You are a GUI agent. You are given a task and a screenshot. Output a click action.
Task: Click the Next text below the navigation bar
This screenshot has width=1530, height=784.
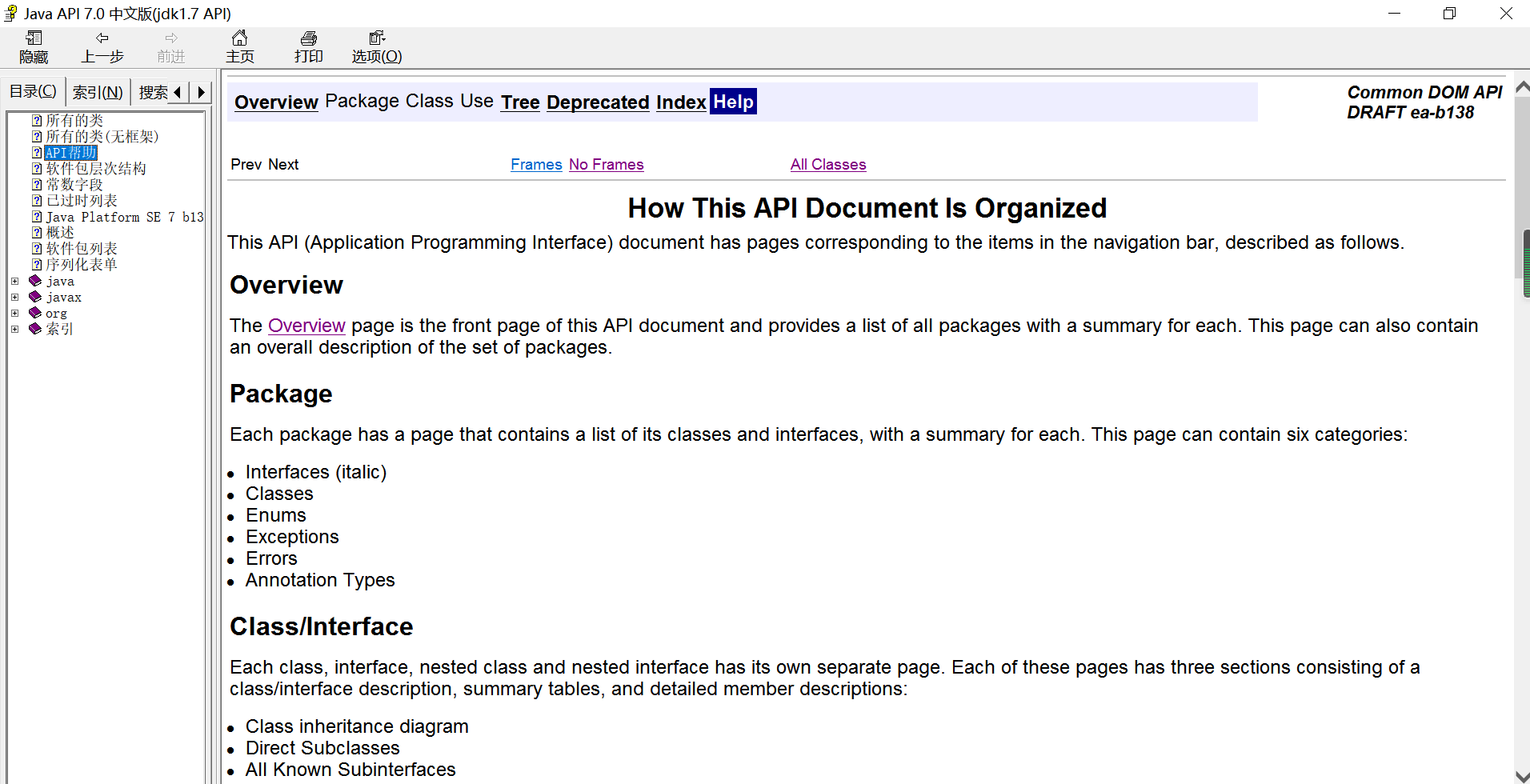(283, 164)
